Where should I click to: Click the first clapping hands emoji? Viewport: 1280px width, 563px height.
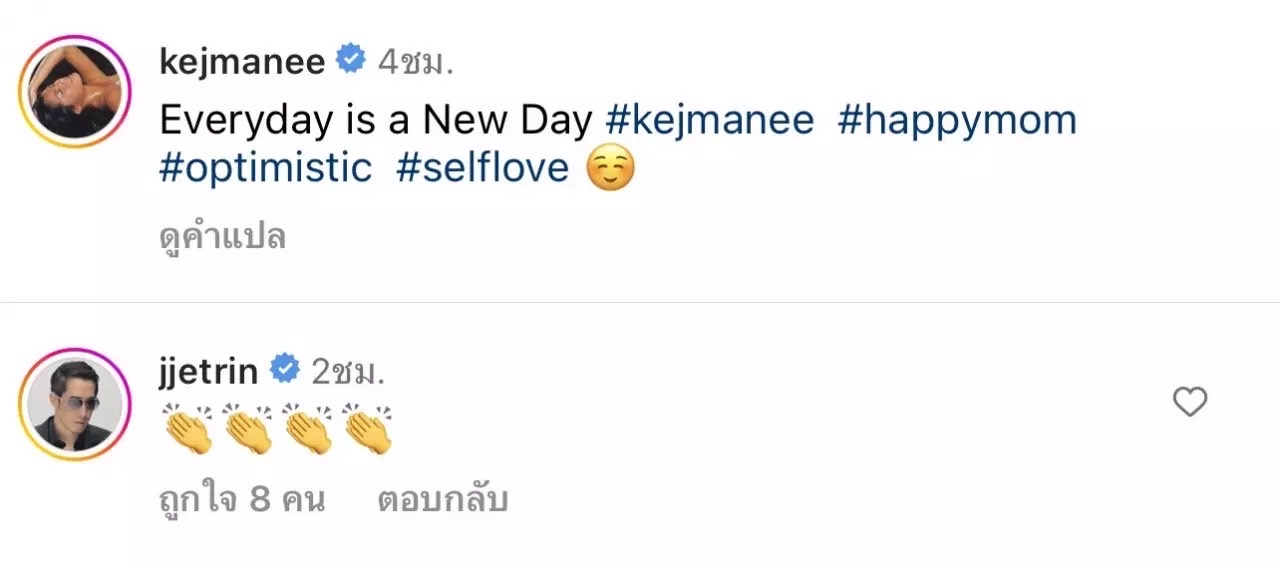pyautogui.click(x=188, y=431)
